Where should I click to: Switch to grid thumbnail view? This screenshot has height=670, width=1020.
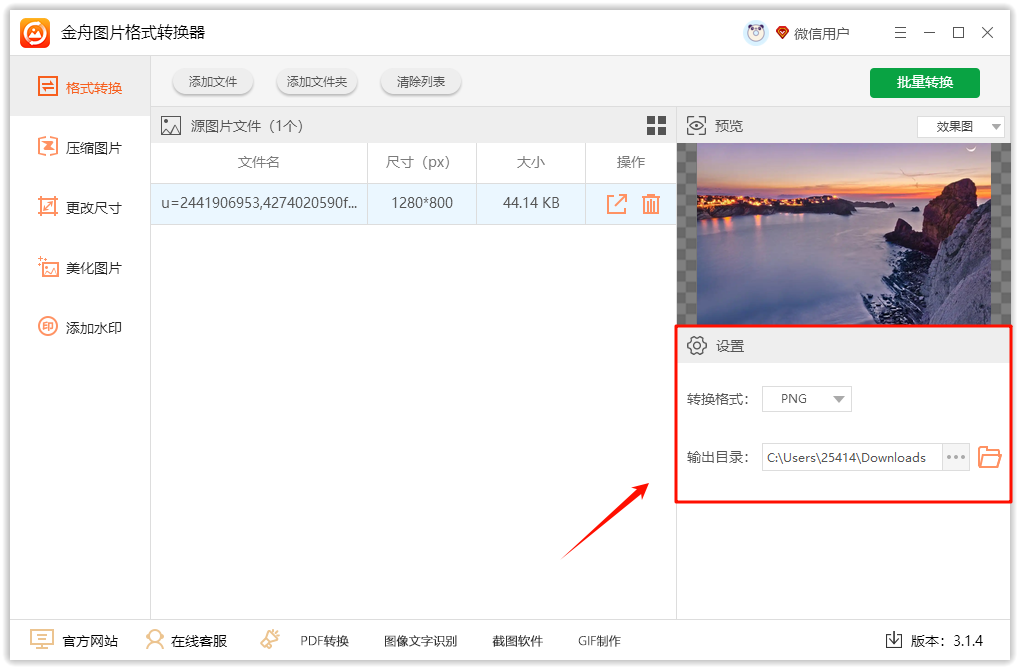pyautogui.click(x=656, y=126)
